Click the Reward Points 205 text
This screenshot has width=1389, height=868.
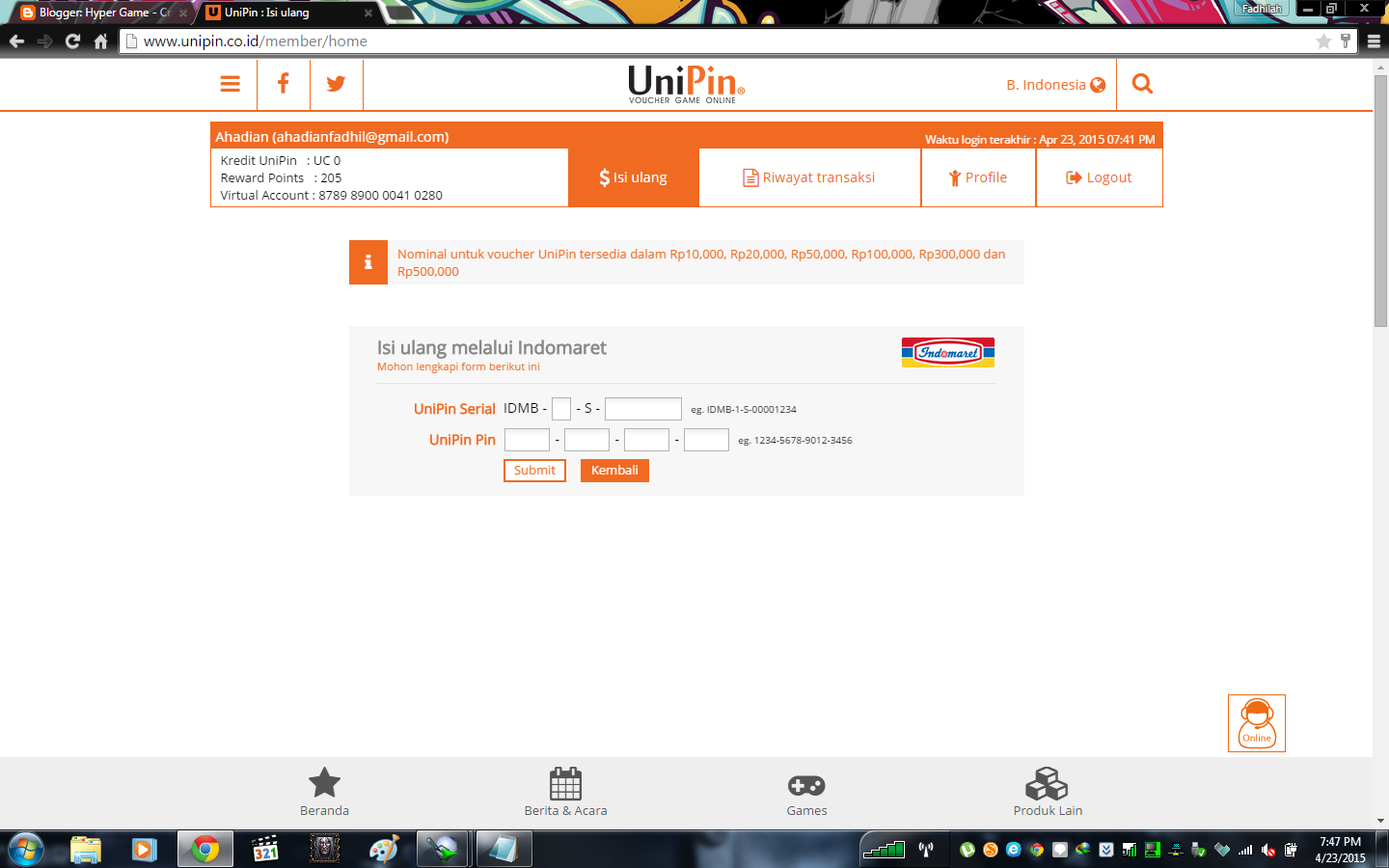281,178
